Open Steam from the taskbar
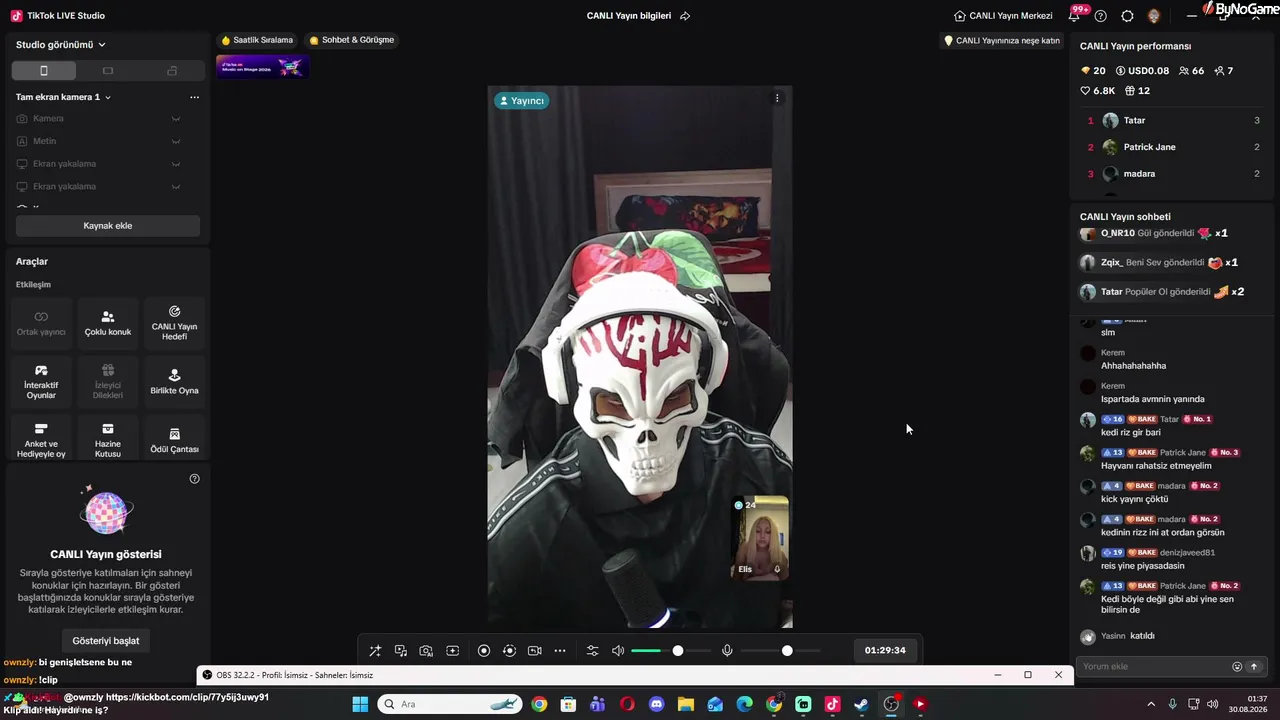1280x720 pixels. pos(861,704)
